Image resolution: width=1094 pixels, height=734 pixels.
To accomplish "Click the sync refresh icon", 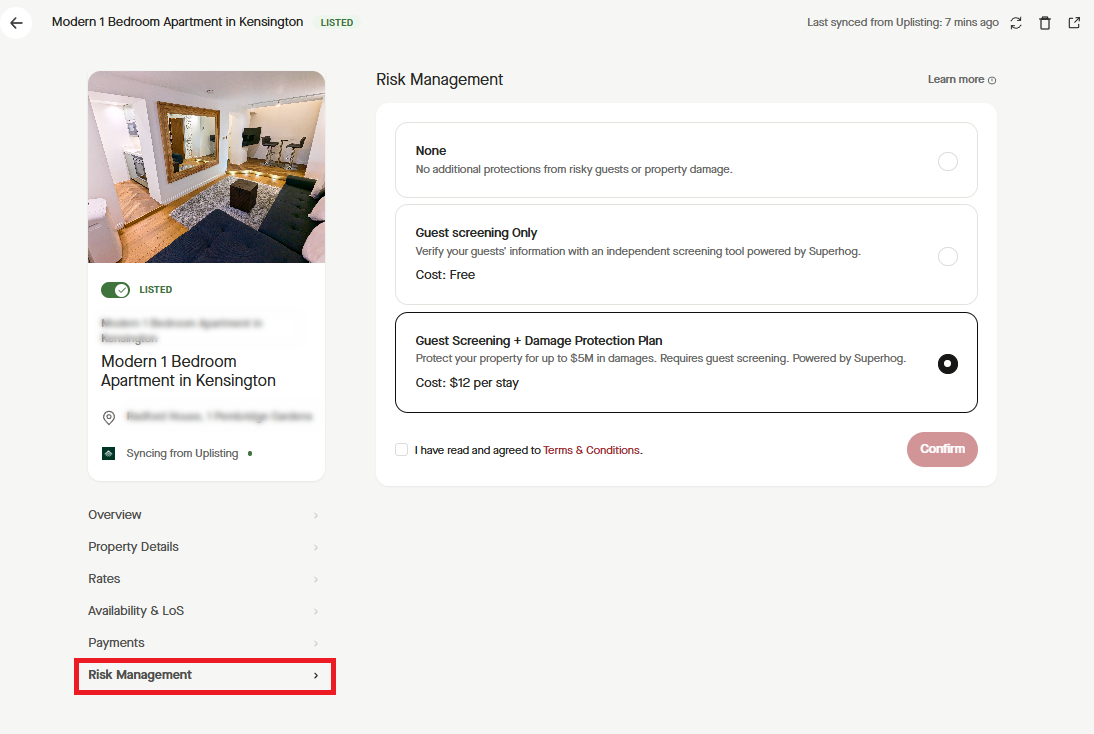I will click(1016, 23).
